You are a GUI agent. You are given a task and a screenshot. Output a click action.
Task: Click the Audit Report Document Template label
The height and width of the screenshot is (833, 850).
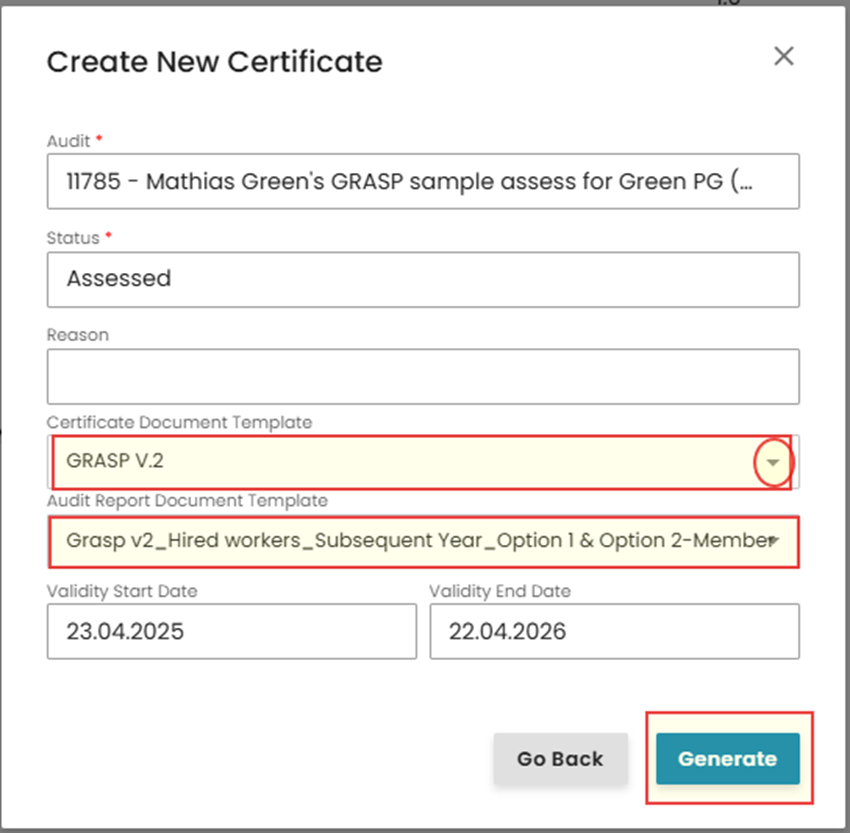tap(187, 500)
